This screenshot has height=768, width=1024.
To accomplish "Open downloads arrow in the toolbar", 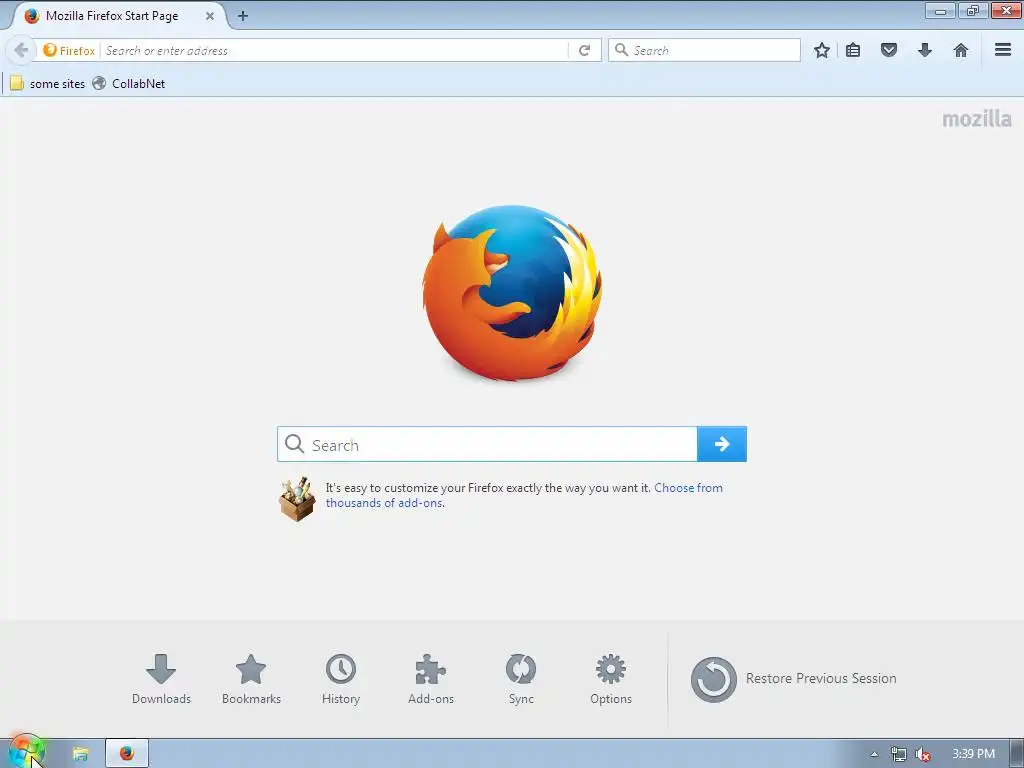I will [x=925, y=50].
